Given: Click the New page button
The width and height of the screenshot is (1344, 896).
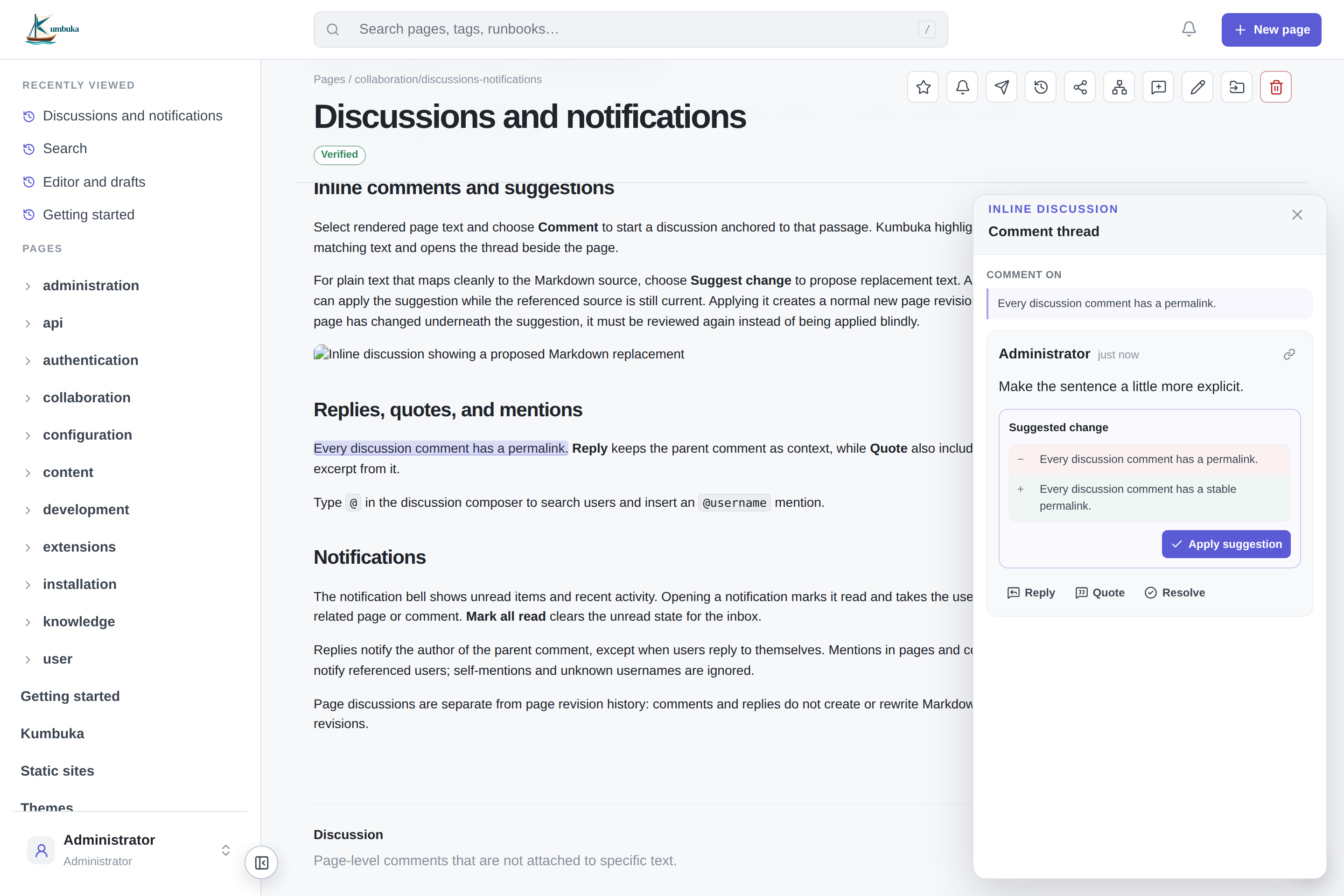Looking at the screenshot, I should [x=1271, y=30].
